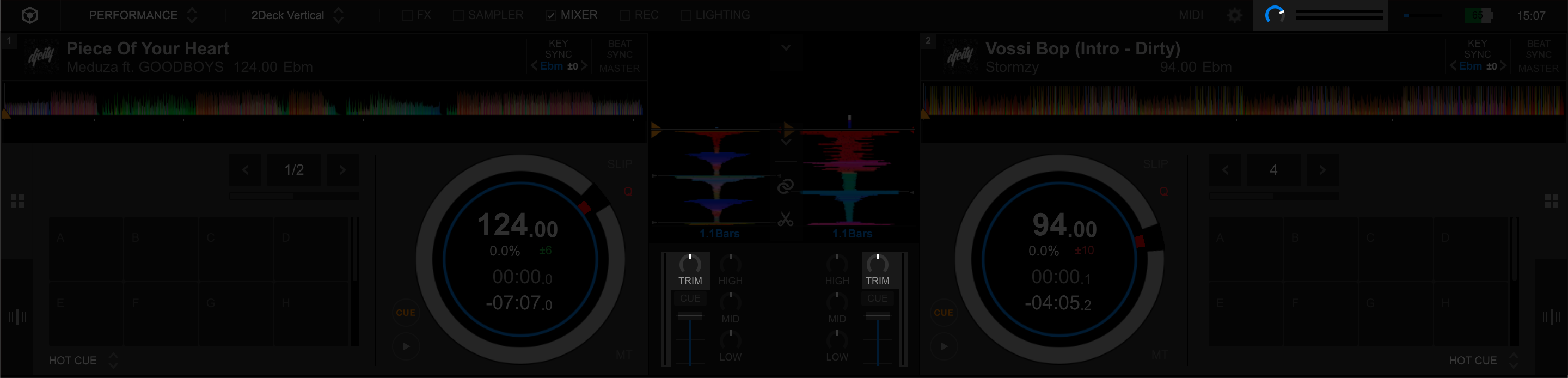Open the settings gear preferences
This screenshot has width=1568, height=378.
[1234, 15]
